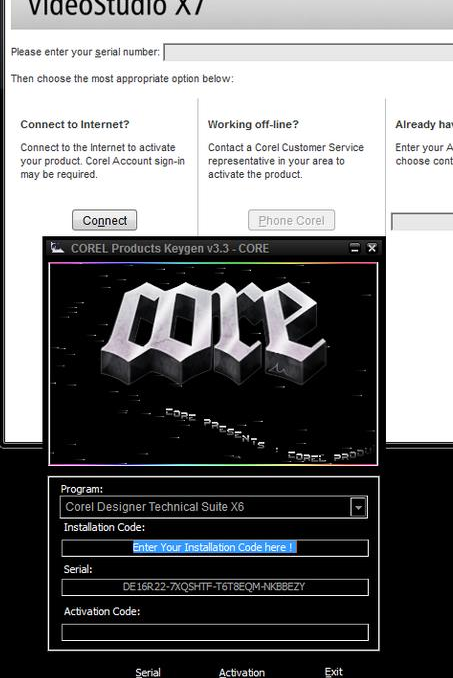Close the COREL Products Keygen window
Viewport: 453px width, 678px height.
point(372,248)
